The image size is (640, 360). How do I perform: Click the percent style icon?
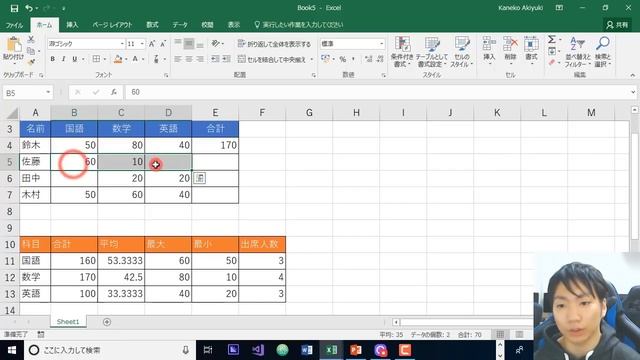[343, 59]
